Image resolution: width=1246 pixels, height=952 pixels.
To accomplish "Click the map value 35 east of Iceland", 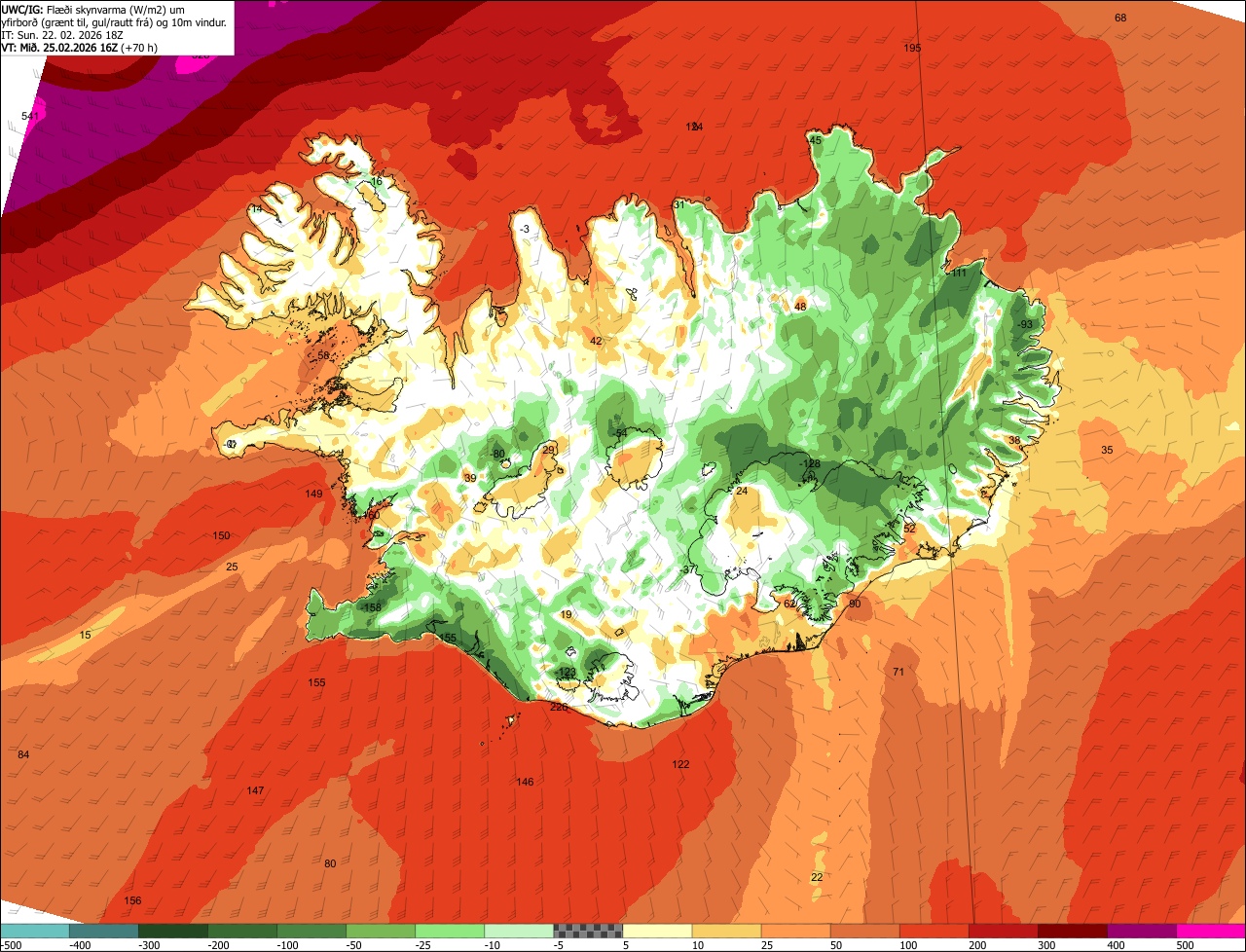I will pos(1107,450).
